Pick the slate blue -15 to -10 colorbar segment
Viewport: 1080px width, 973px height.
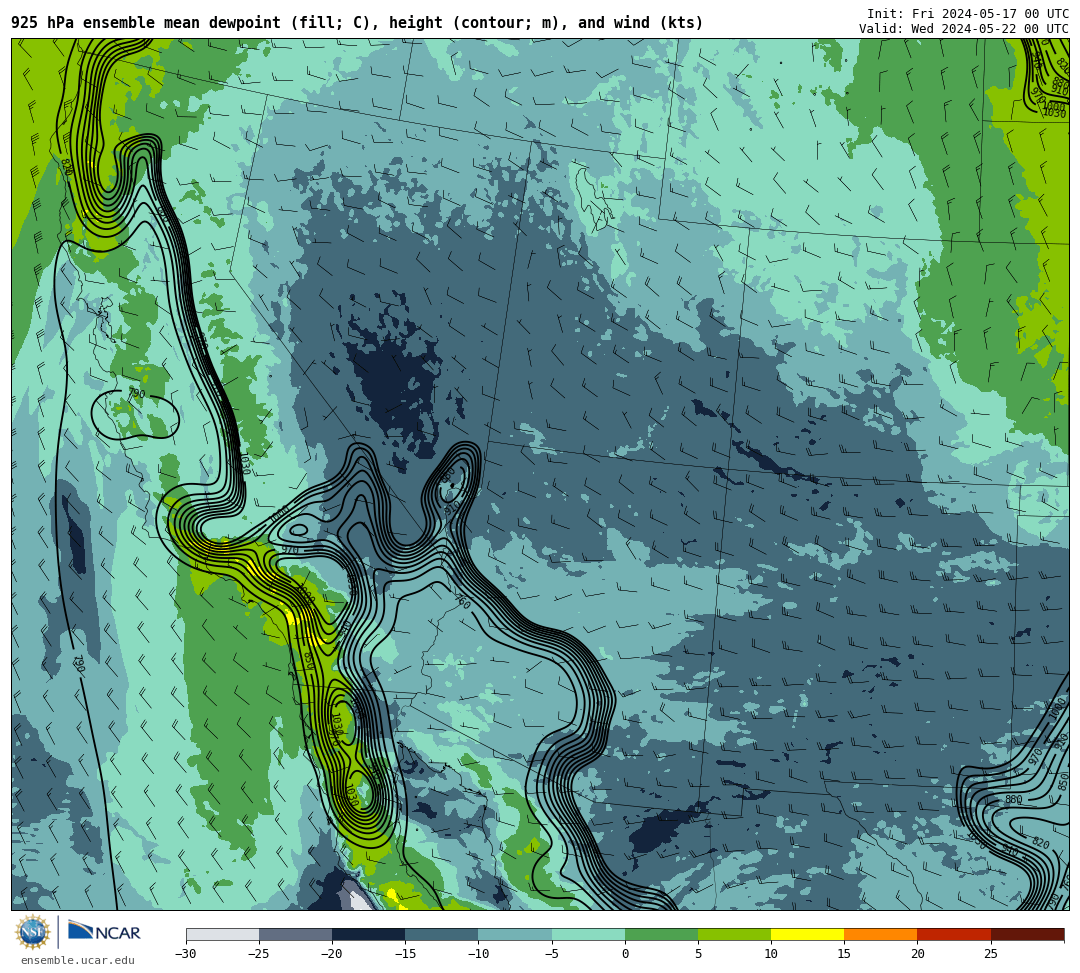(x=442, y=934)
